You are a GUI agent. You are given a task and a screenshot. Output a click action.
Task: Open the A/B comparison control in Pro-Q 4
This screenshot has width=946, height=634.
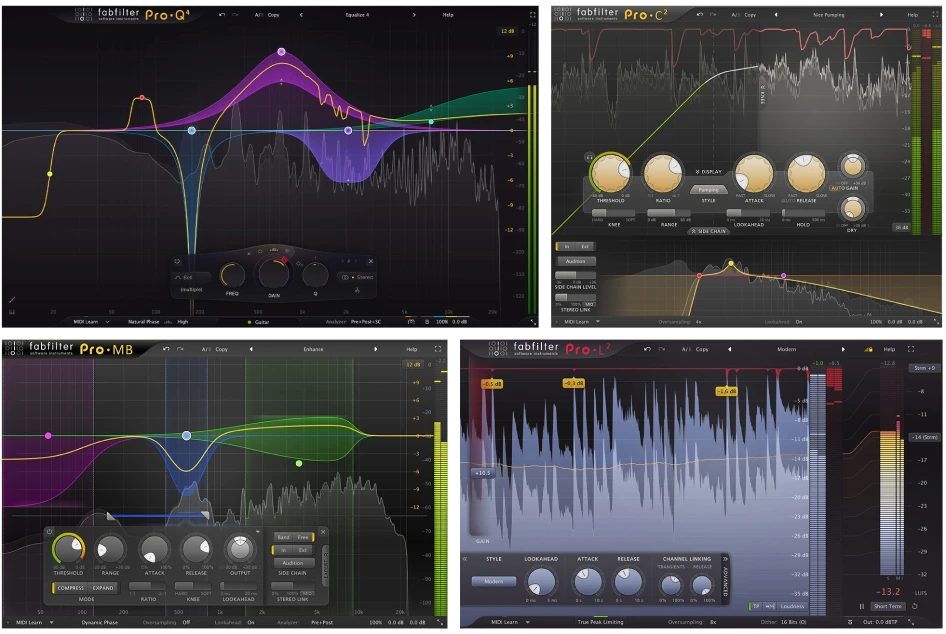pyautogui.click(x=260, y=13)
